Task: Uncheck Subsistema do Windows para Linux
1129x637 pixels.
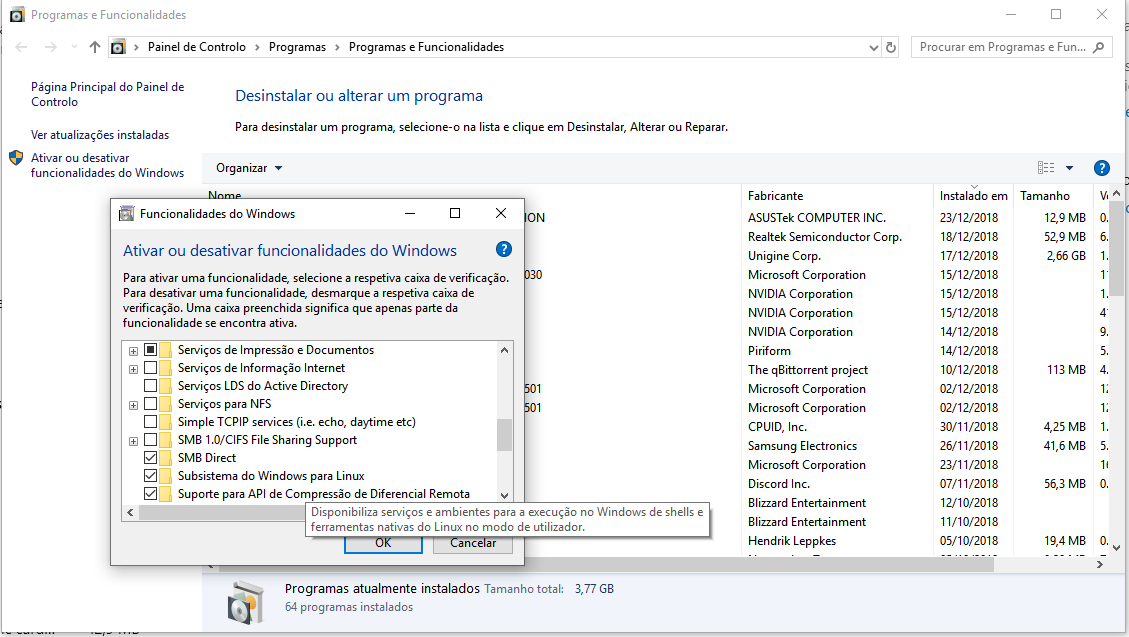Action: click(150, 476)
